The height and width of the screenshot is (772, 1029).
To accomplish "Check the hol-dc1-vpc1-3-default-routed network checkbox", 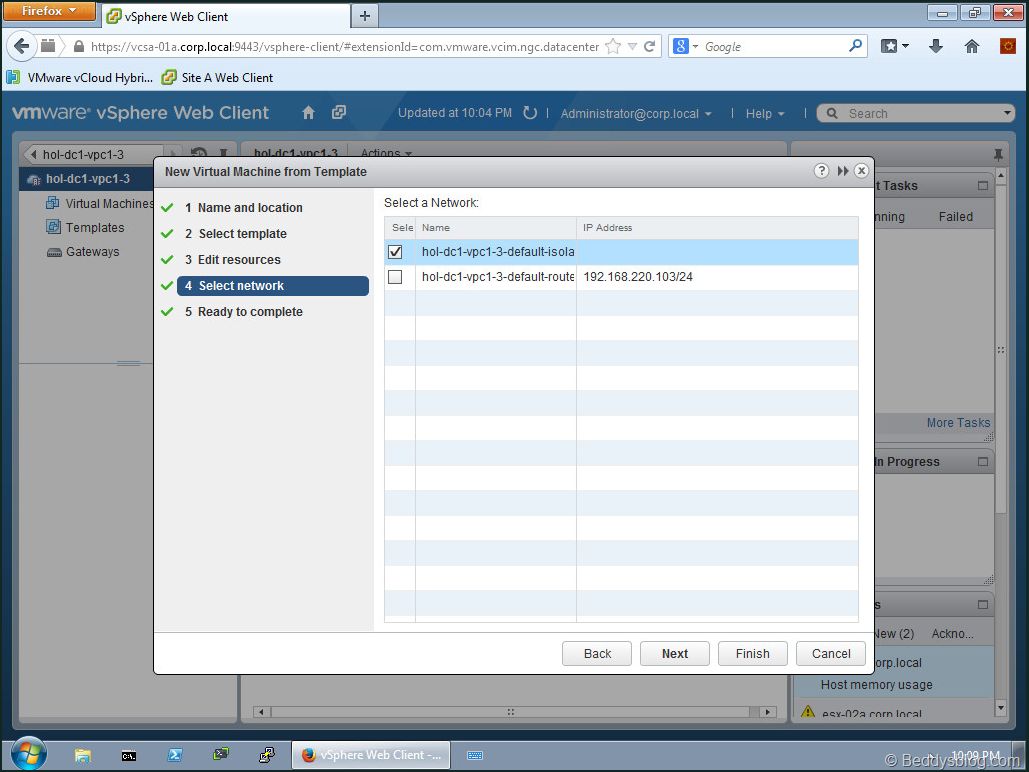I will (x=395, y=277).
